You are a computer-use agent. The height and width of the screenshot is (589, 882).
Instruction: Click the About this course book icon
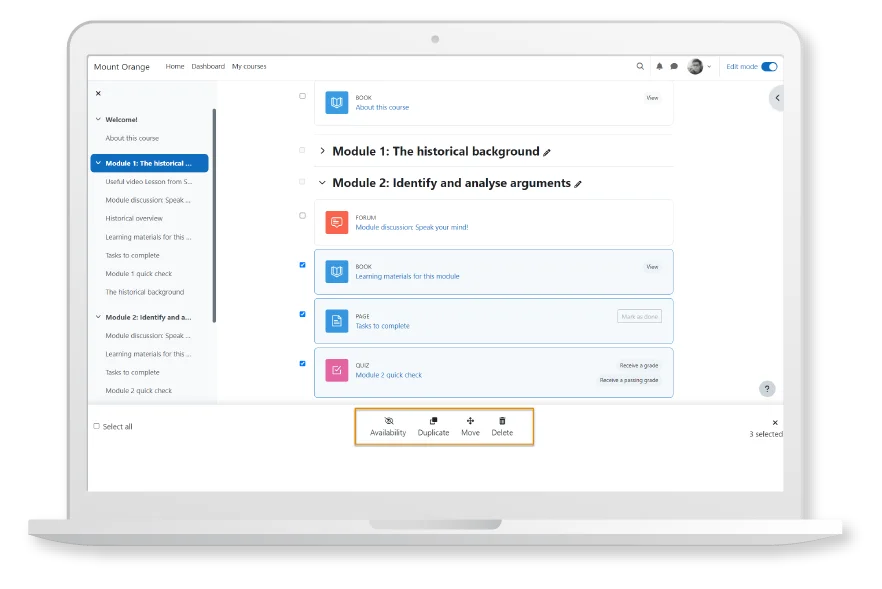(336, 102)
